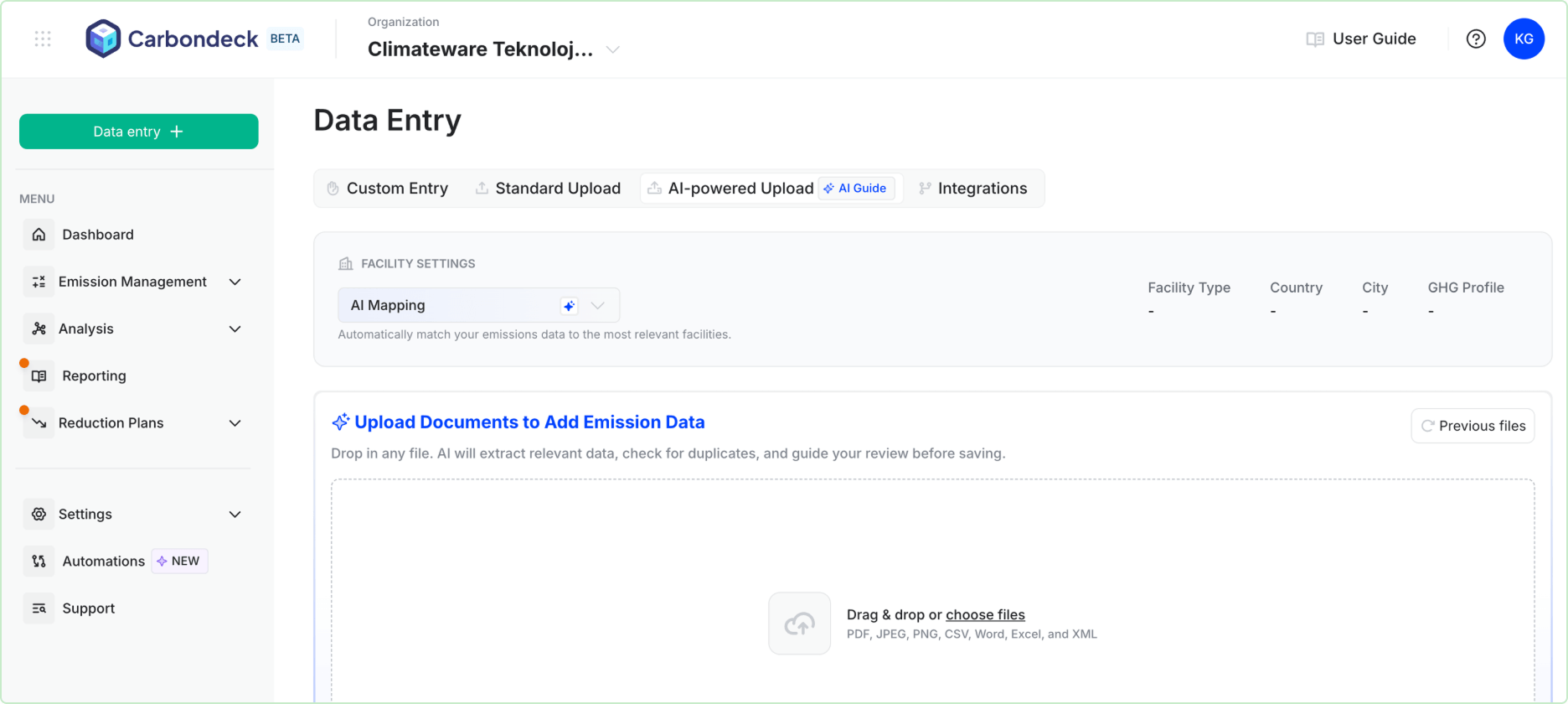Viewport: 1568px width, 704px height.
Task: Open the AI Mapping facility dropdown
Action: tap(597, 306)
